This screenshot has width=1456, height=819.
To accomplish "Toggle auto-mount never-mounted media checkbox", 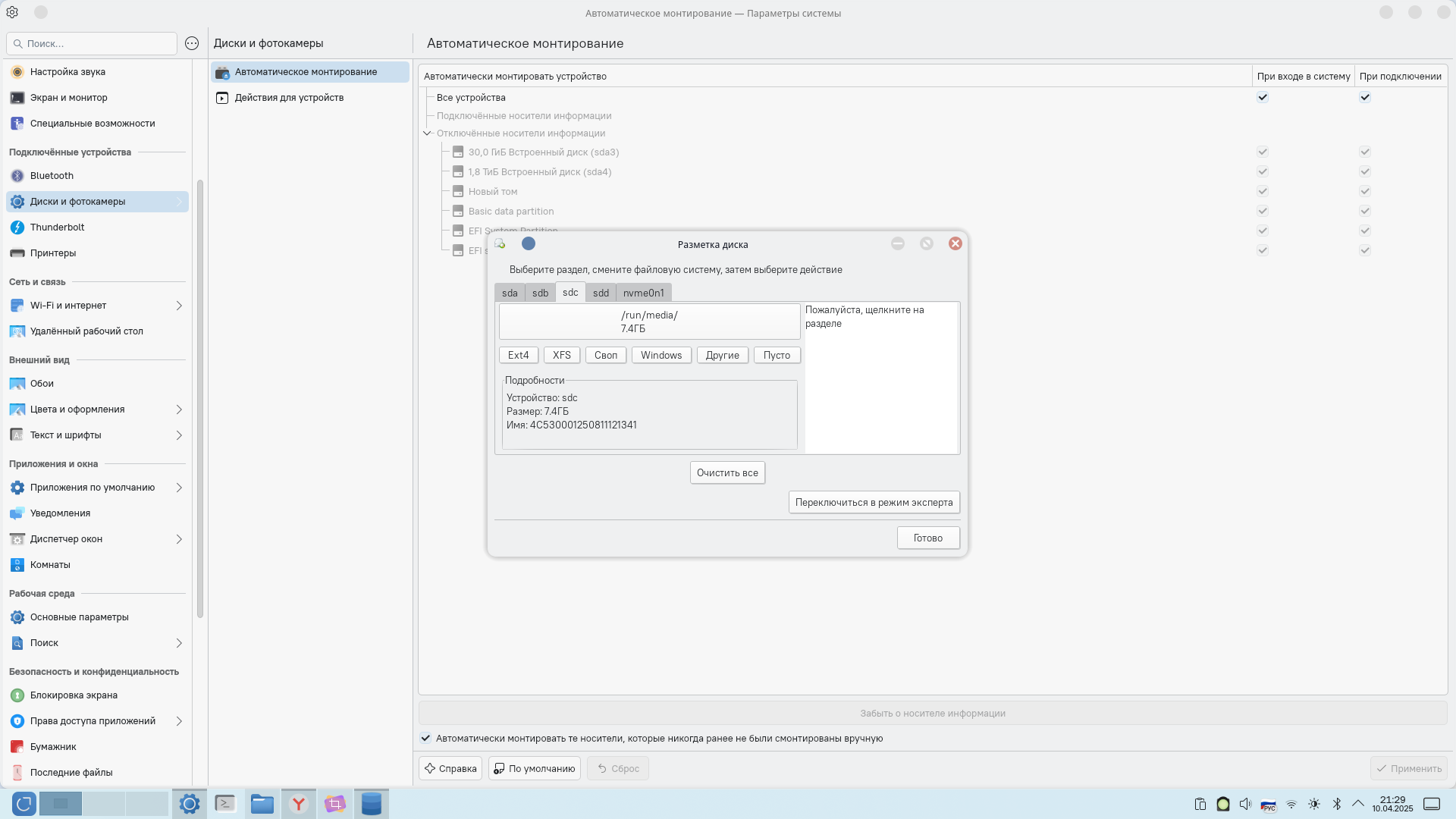I will [x=426, y=739].
